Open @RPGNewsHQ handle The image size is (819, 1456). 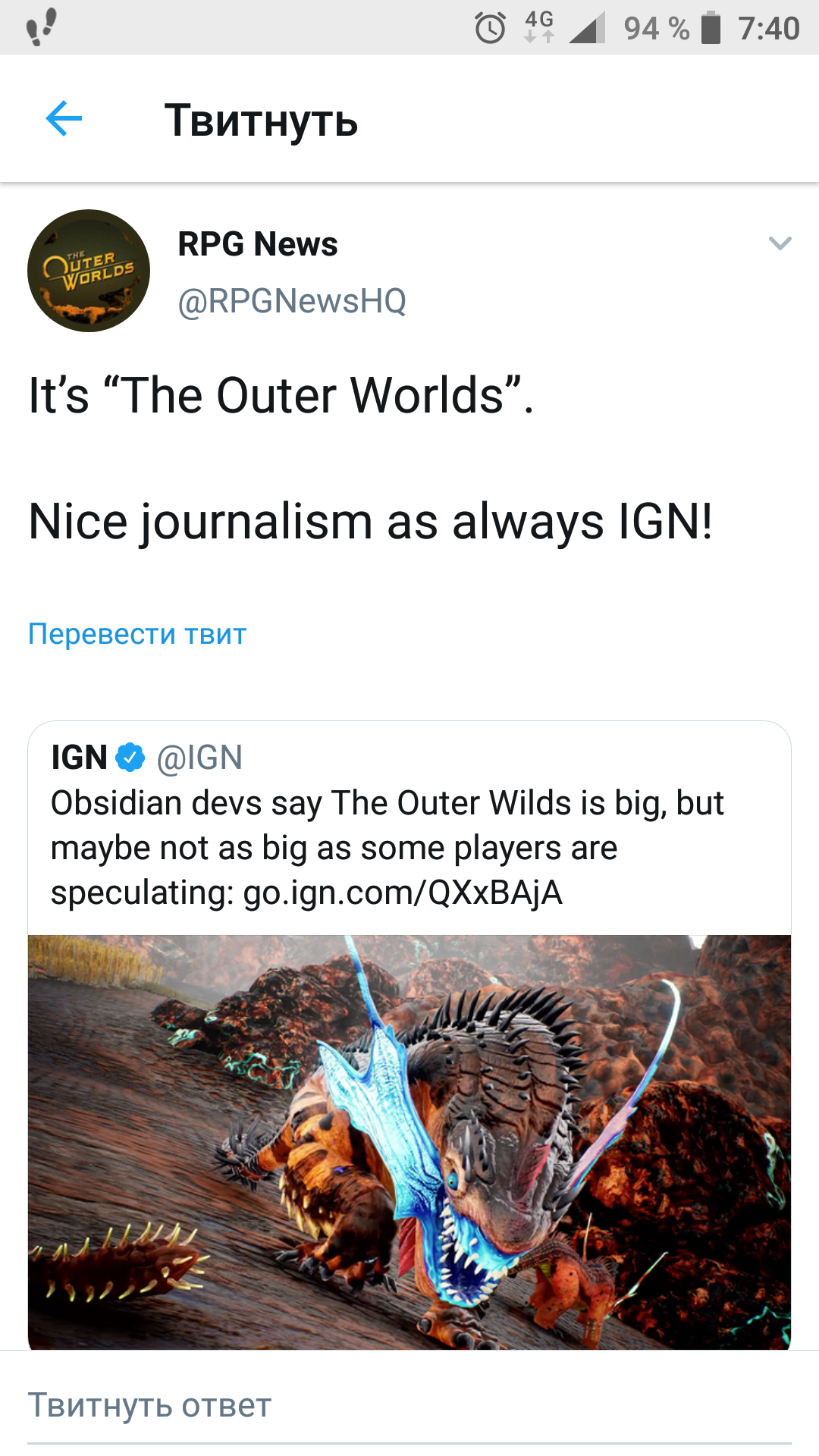(x=290, y=300)
